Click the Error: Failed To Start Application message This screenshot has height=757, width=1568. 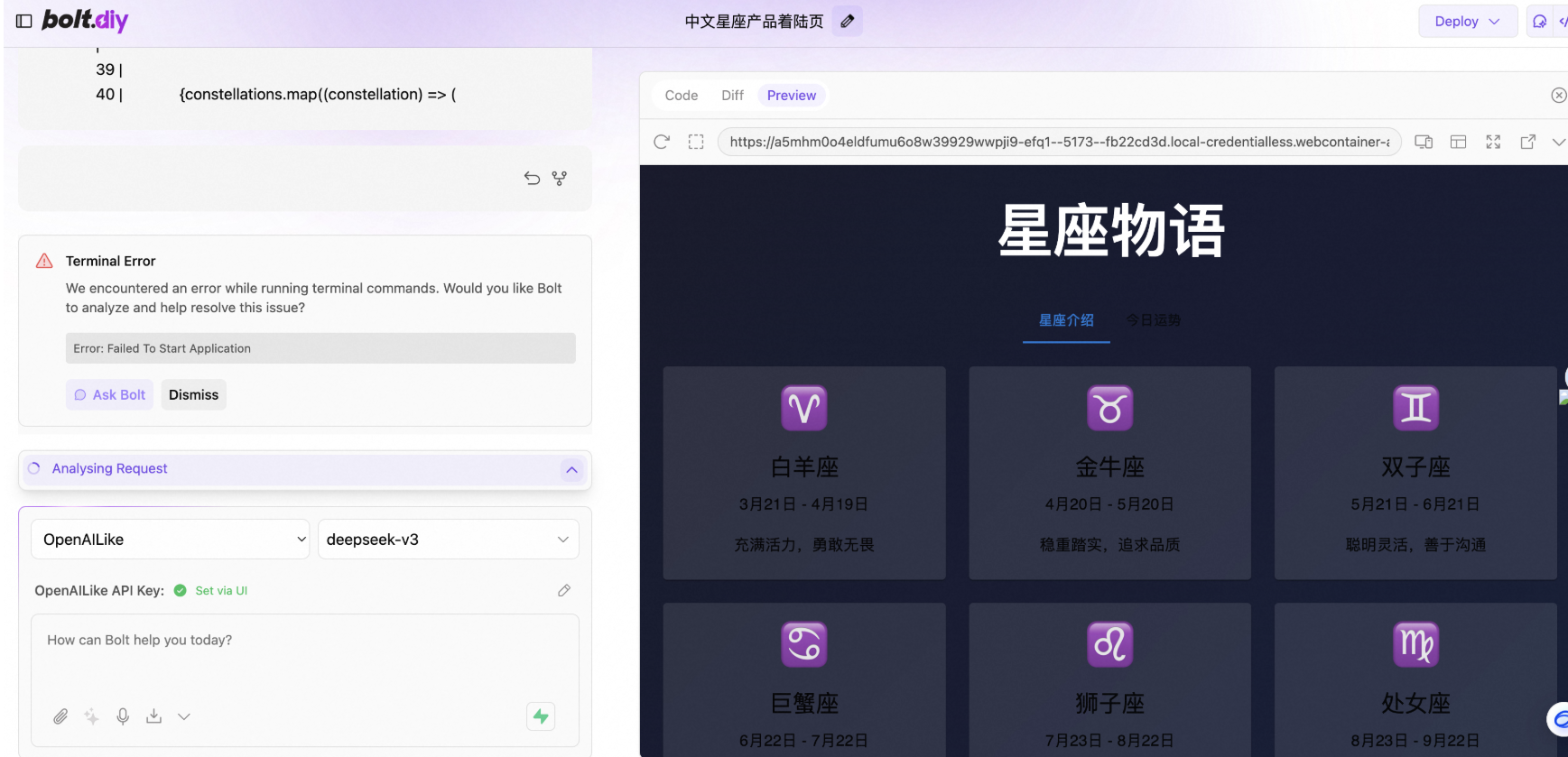(320, 348)
